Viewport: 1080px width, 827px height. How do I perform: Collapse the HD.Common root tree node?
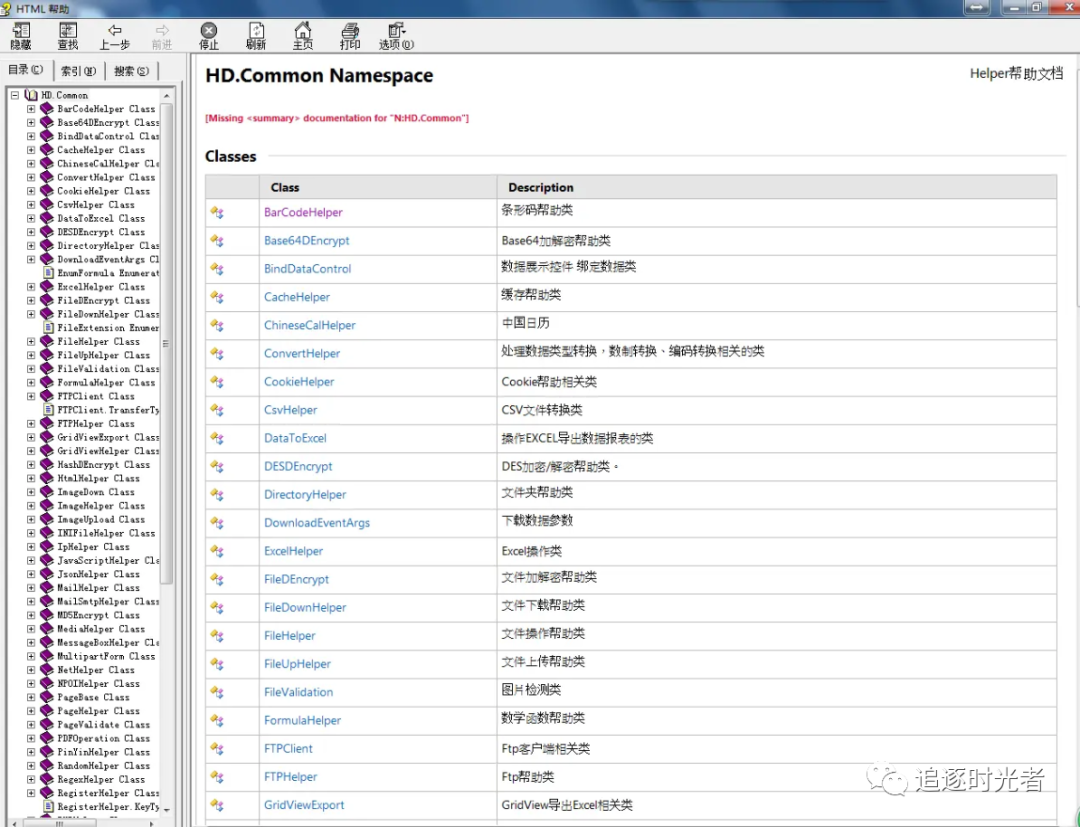point(14,95)
